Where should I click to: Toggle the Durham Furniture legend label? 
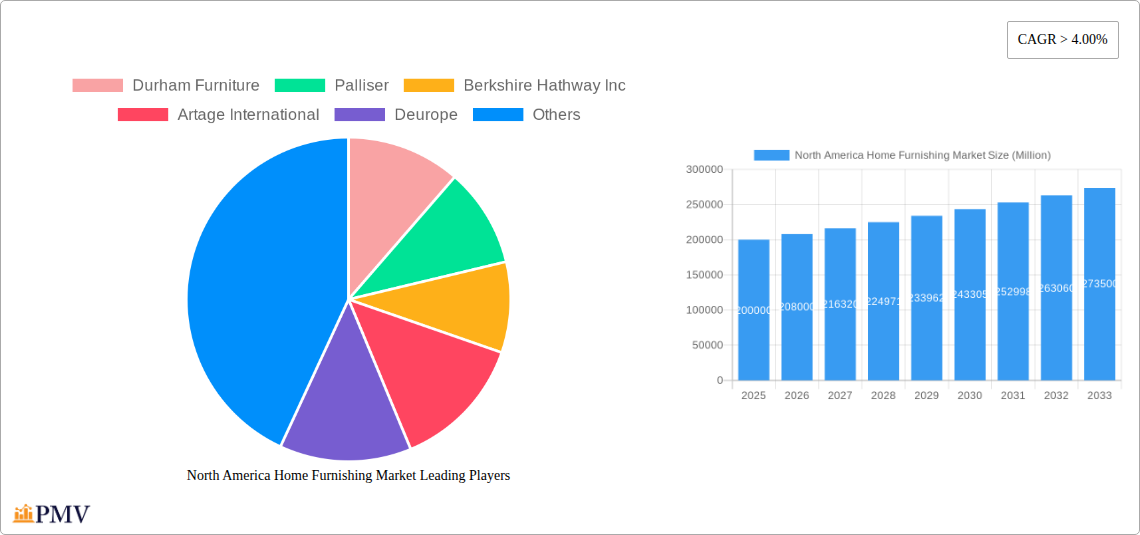tap(196, 86)
